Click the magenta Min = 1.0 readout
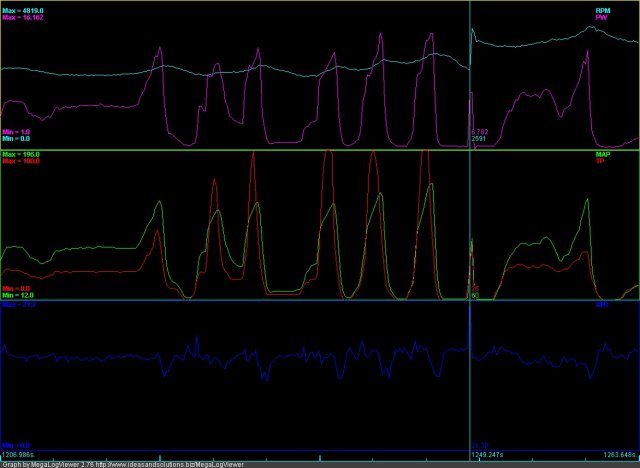The image size is (640, 468). tap(18, 132)
